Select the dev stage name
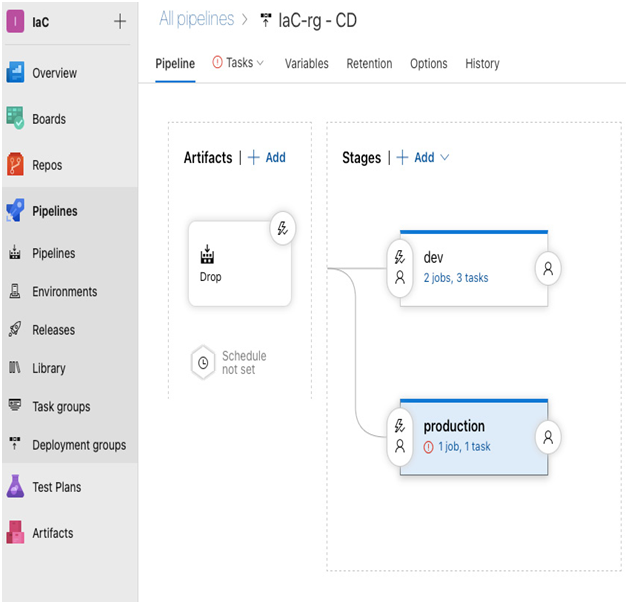The image size is (628, 604). pyautogui.click(x=433, y=258)
